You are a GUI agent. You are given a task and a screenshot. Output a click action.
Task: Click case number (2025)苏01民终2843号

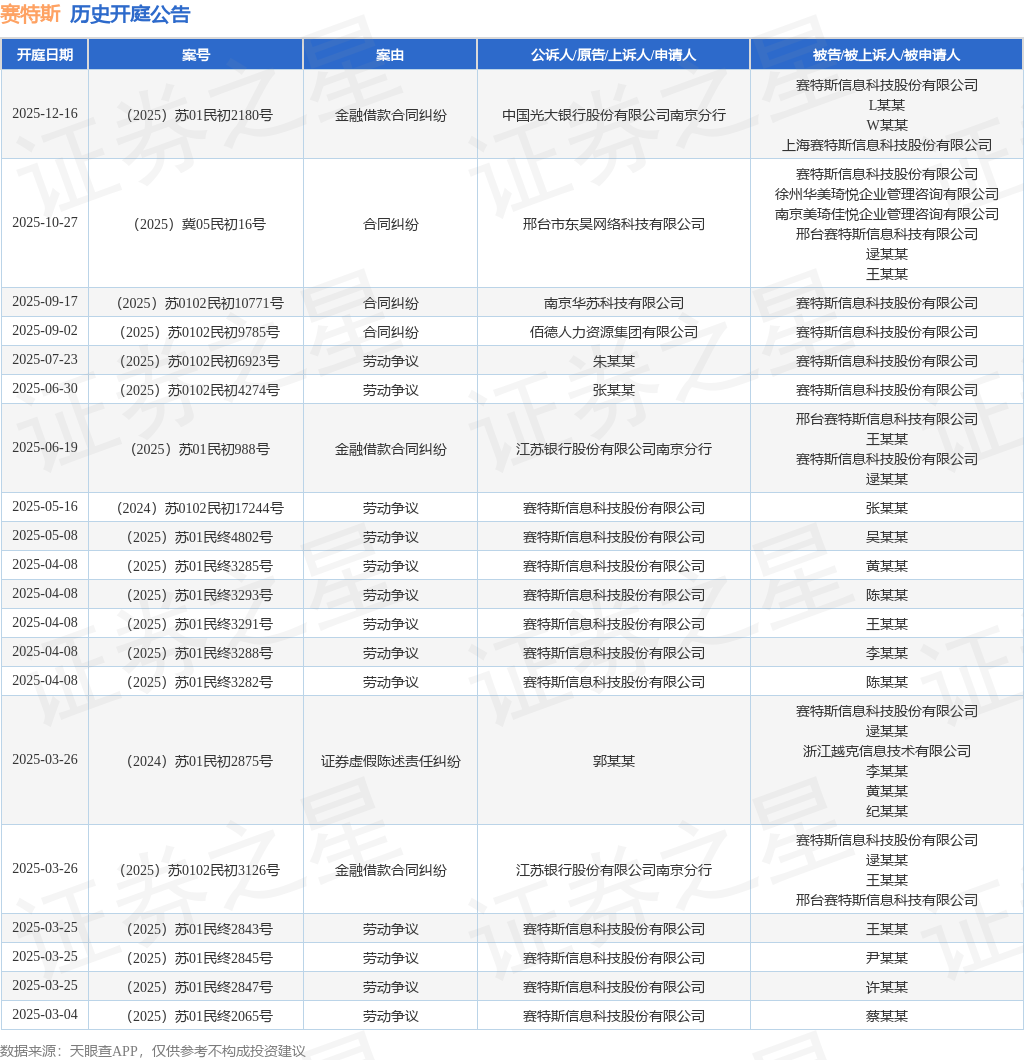(x=200, y=929)
